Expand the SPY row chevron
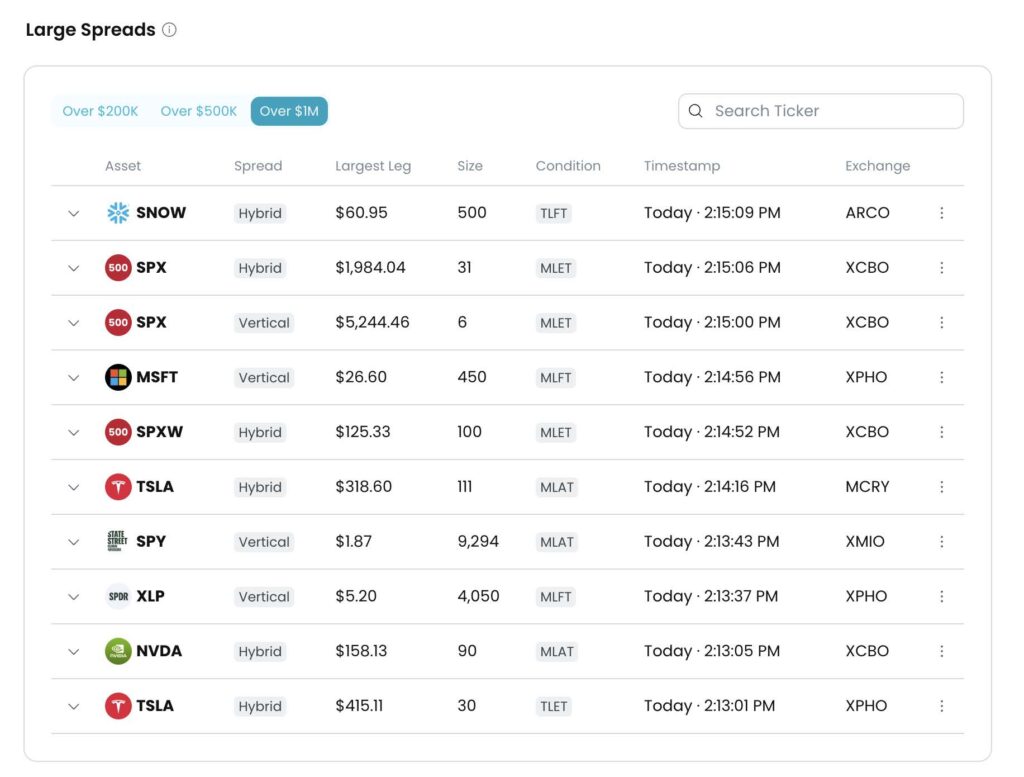Viewport: 1024px width, 777px height. tap(73, 542)
